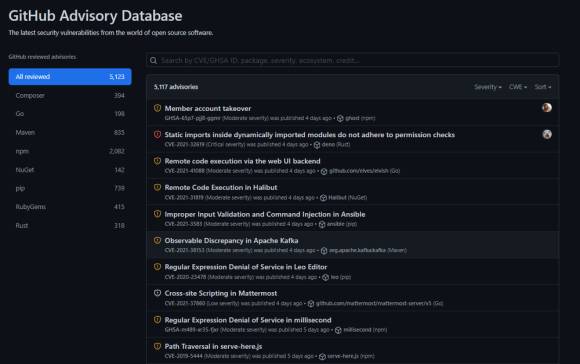Select the All reviewed filter

click(x=70, y=77)
